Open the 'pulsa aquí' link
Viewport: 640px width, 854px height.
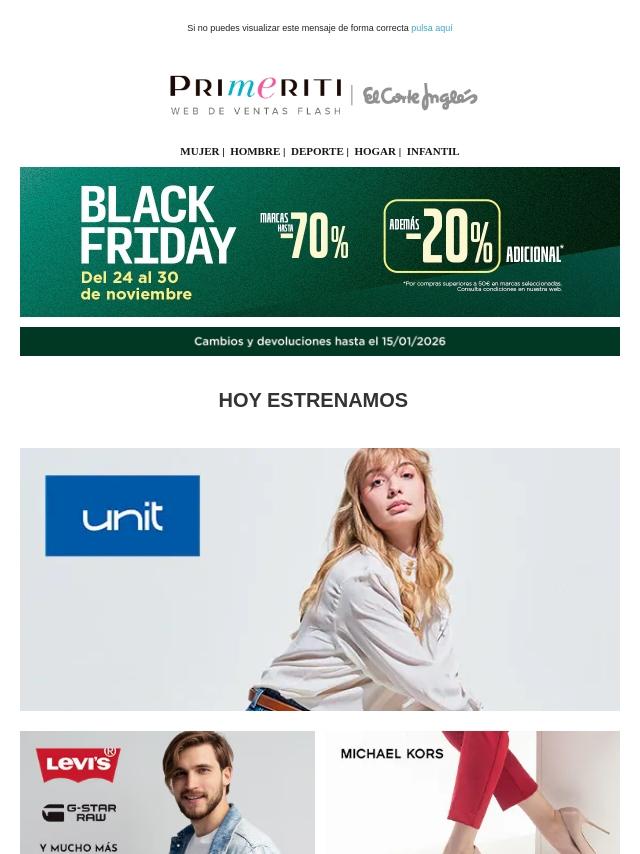coord(432,28)
